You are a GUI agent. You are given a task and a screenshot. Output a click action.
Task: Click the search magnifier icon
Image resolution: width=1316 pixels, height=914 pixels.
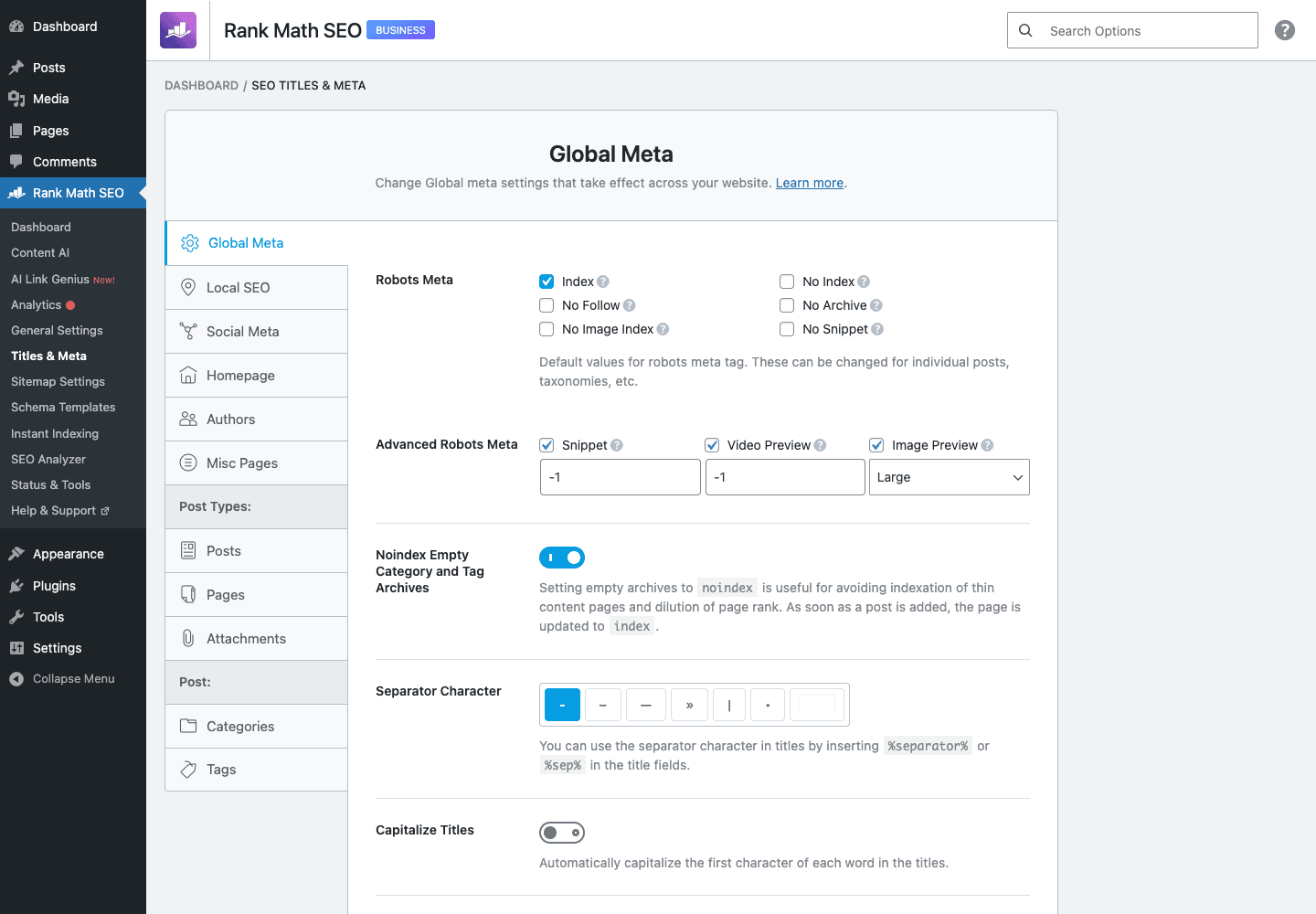click(1025, 30)
